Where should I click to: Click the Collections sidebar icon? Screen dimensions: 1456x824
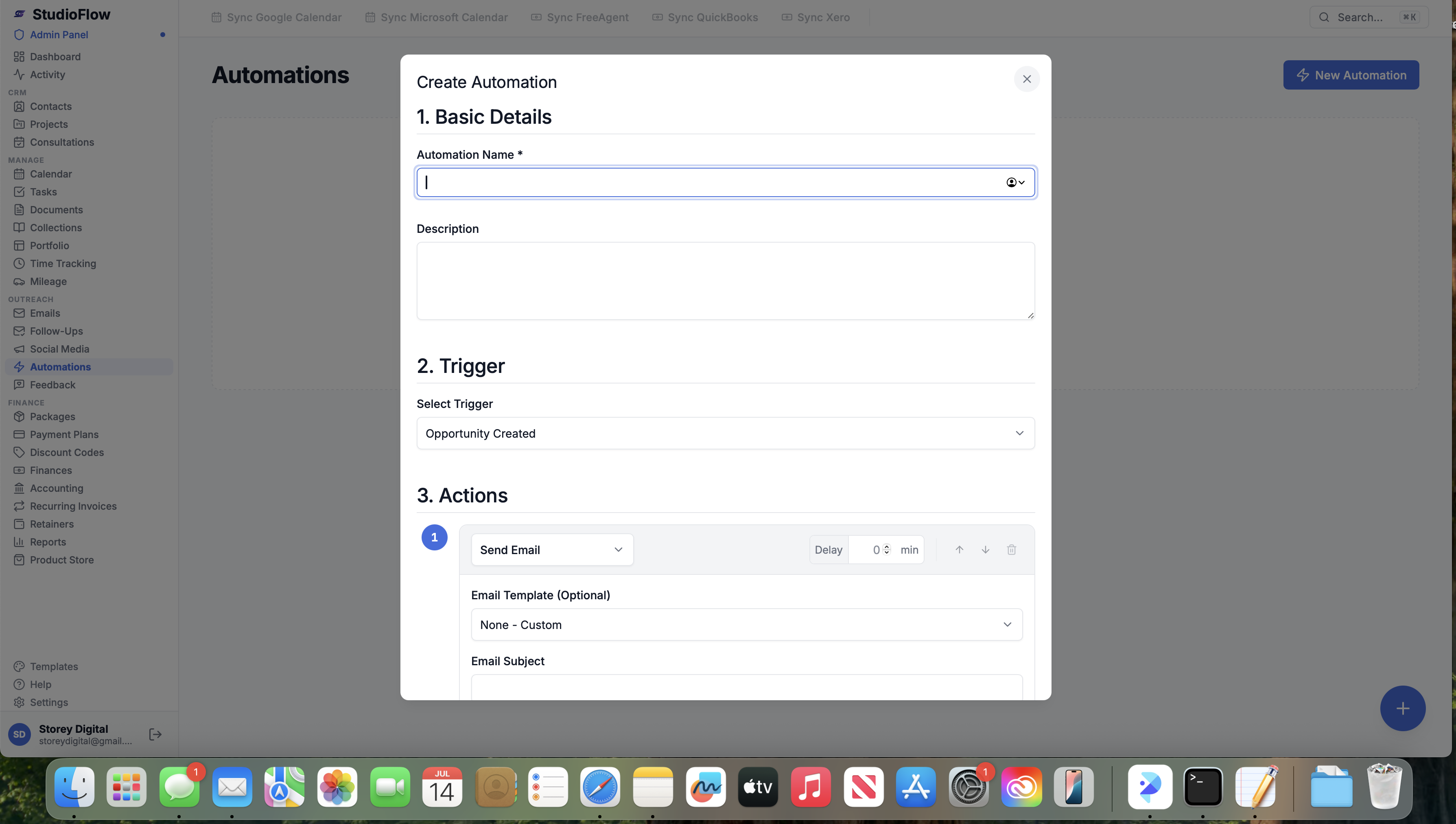tap(19, 228)
